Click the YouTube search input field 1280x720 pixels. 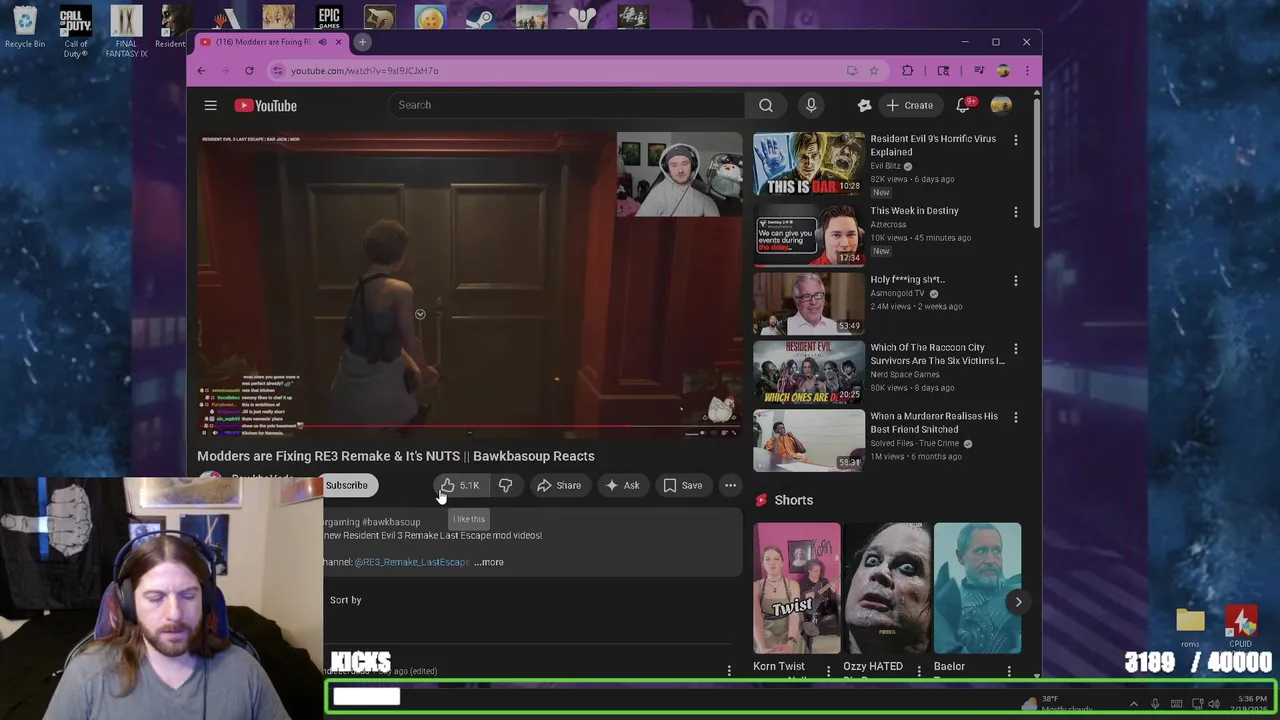coord(565,105)
